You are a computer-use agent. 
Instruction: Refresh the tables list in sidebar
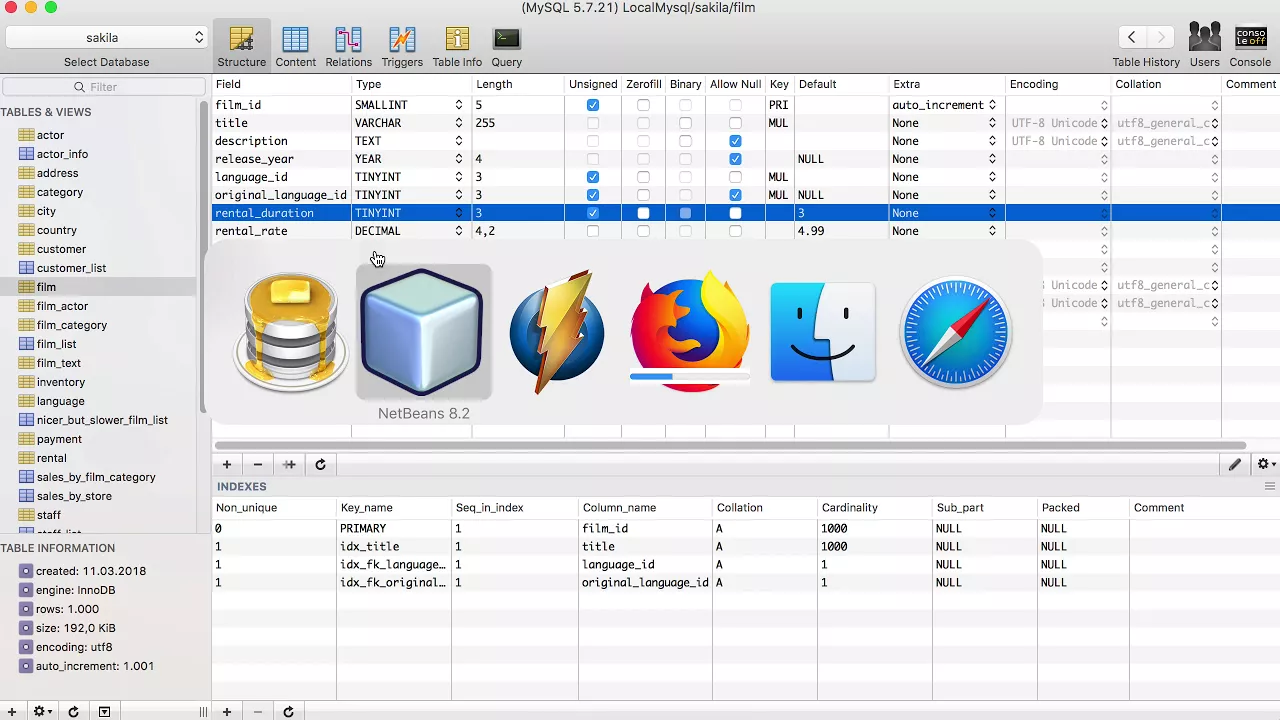tap(73, 712)
